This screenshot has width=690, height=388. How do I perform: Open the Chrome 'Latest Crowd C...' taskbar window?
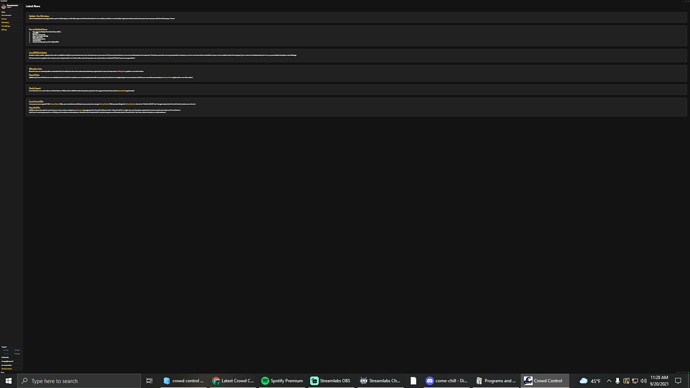click(233, 381)
